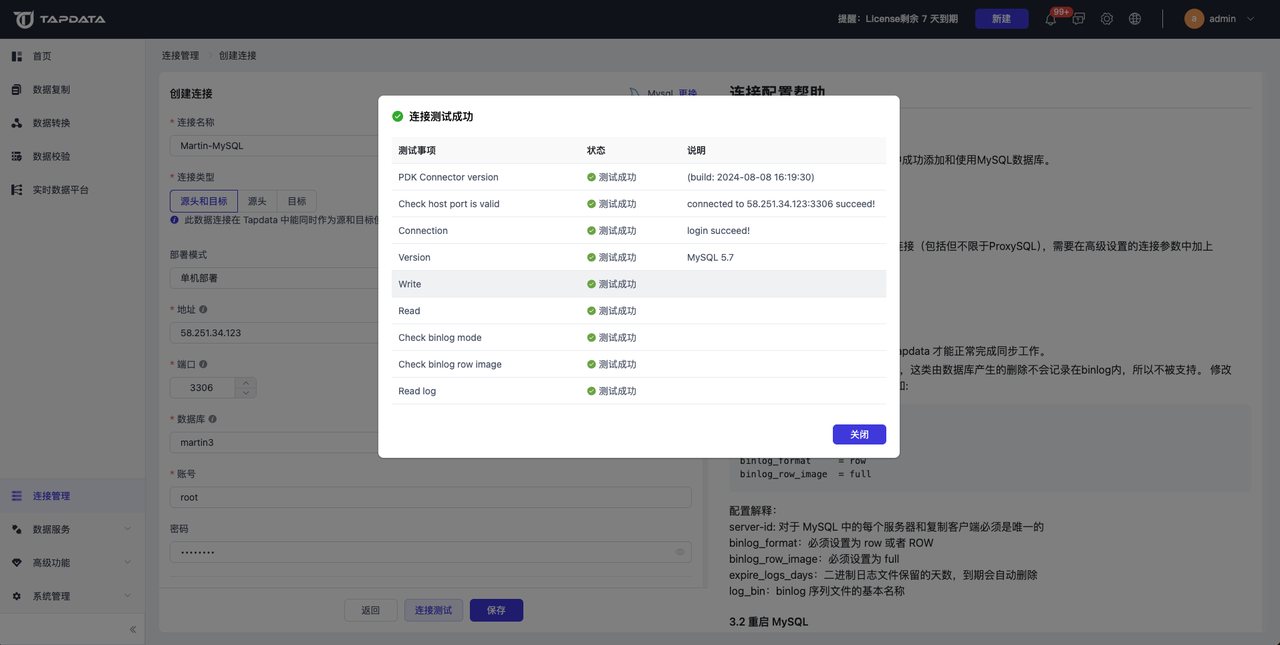
Task: Click the 账号 root input field
Action: click(430, 497)
